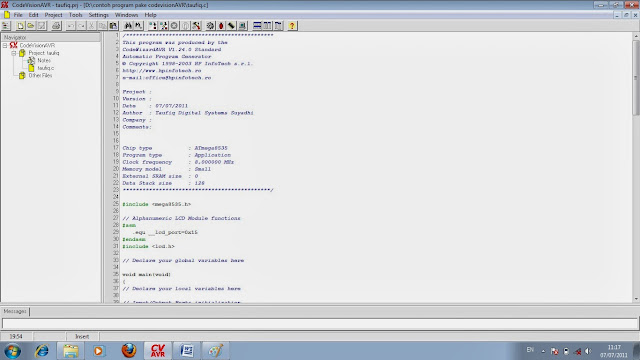Select the CodeVisionAVR root node

pyautogui.click(x=37, y=45)
